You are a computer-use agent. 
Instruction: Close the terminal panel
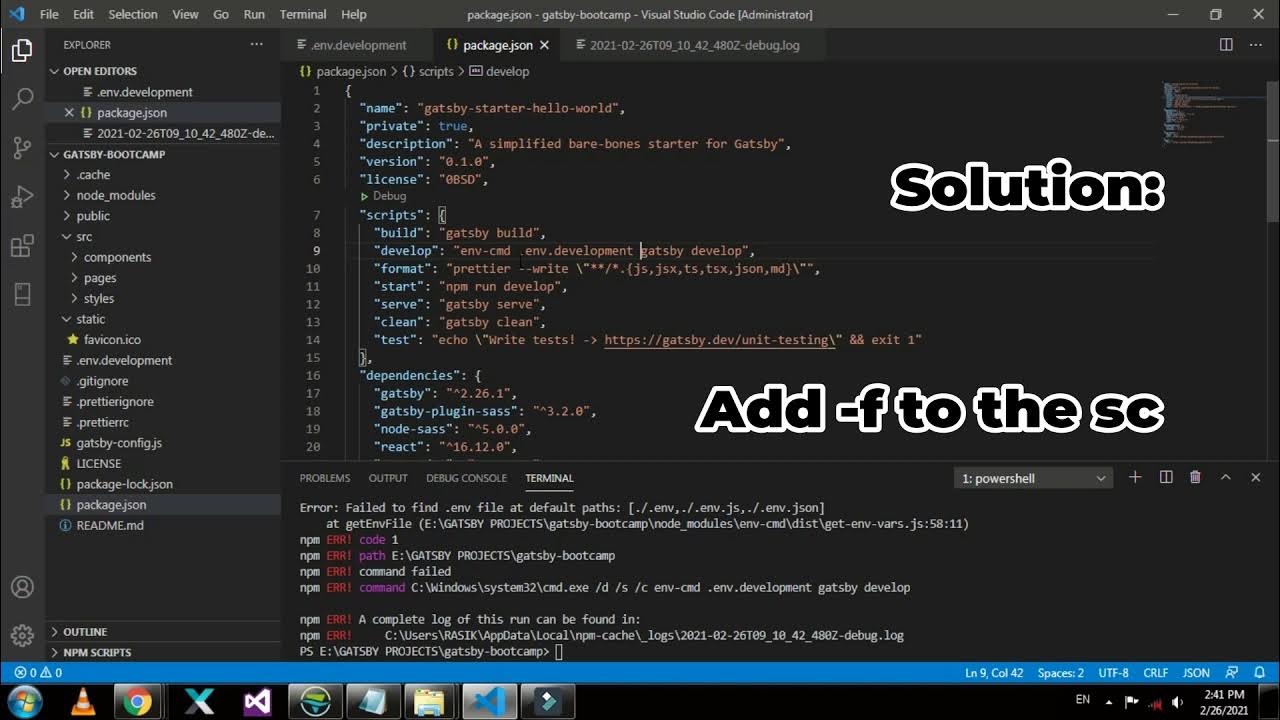click(x=1256, y=478)
